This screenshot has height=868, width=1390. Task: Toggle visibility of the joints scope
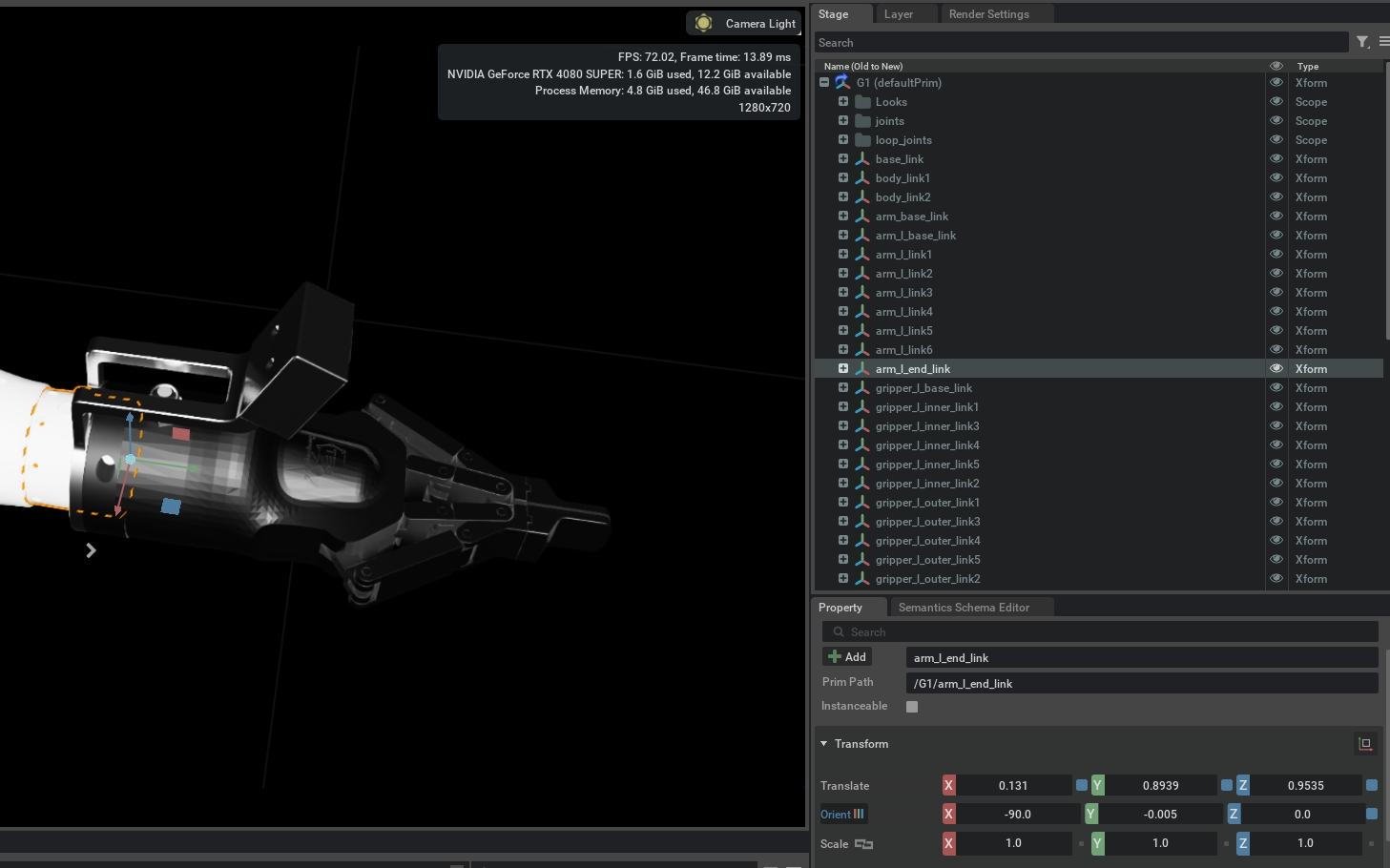click(x=1276, y=121)
